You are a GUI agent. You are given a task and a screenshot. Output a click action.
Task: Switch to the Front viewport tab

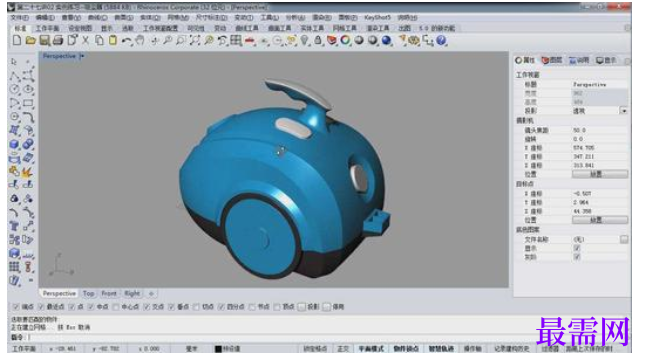109,293
